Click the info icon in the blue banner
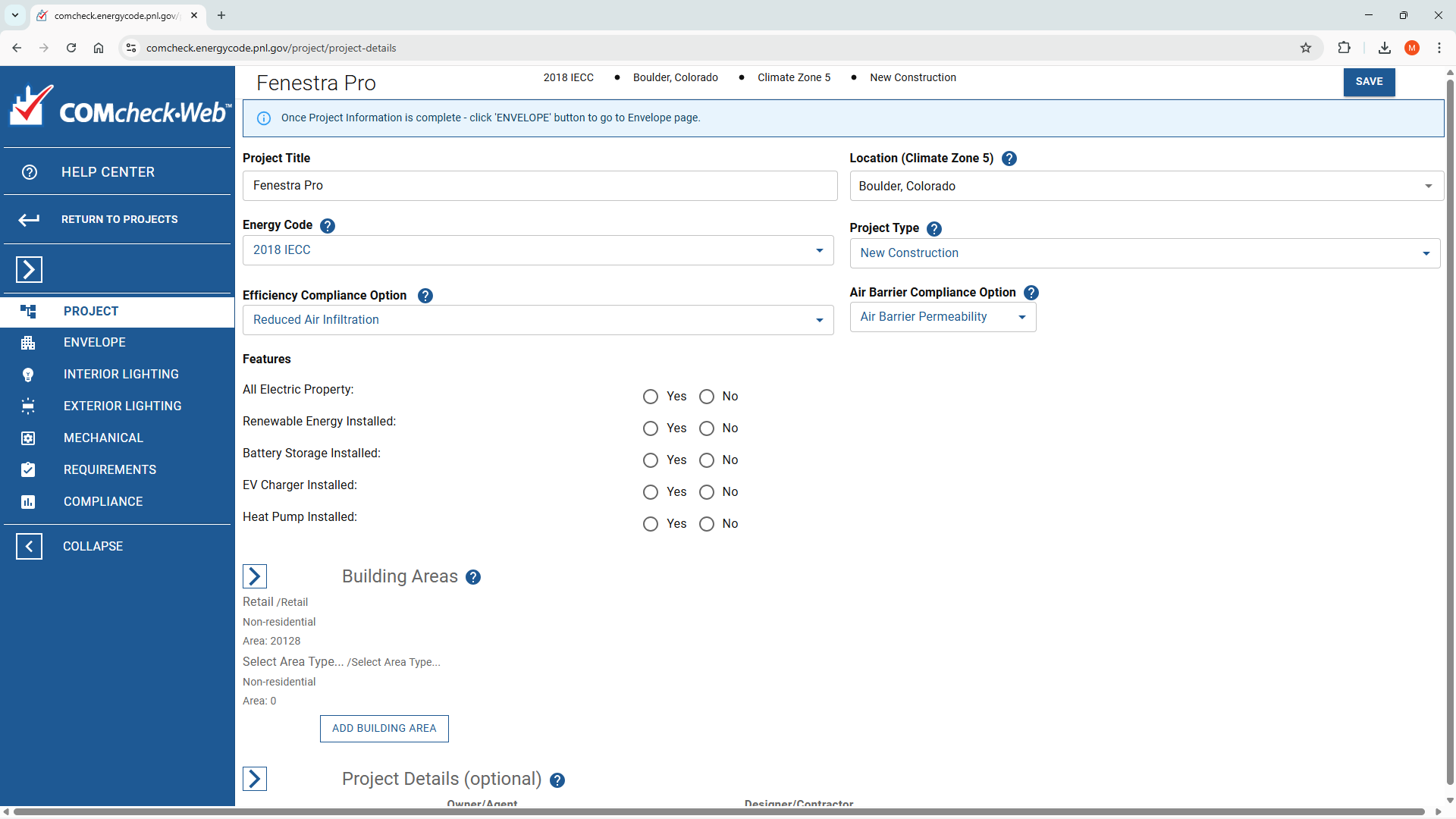The height and width of the screenshot is (819, 1456). (x=264, y=118)
